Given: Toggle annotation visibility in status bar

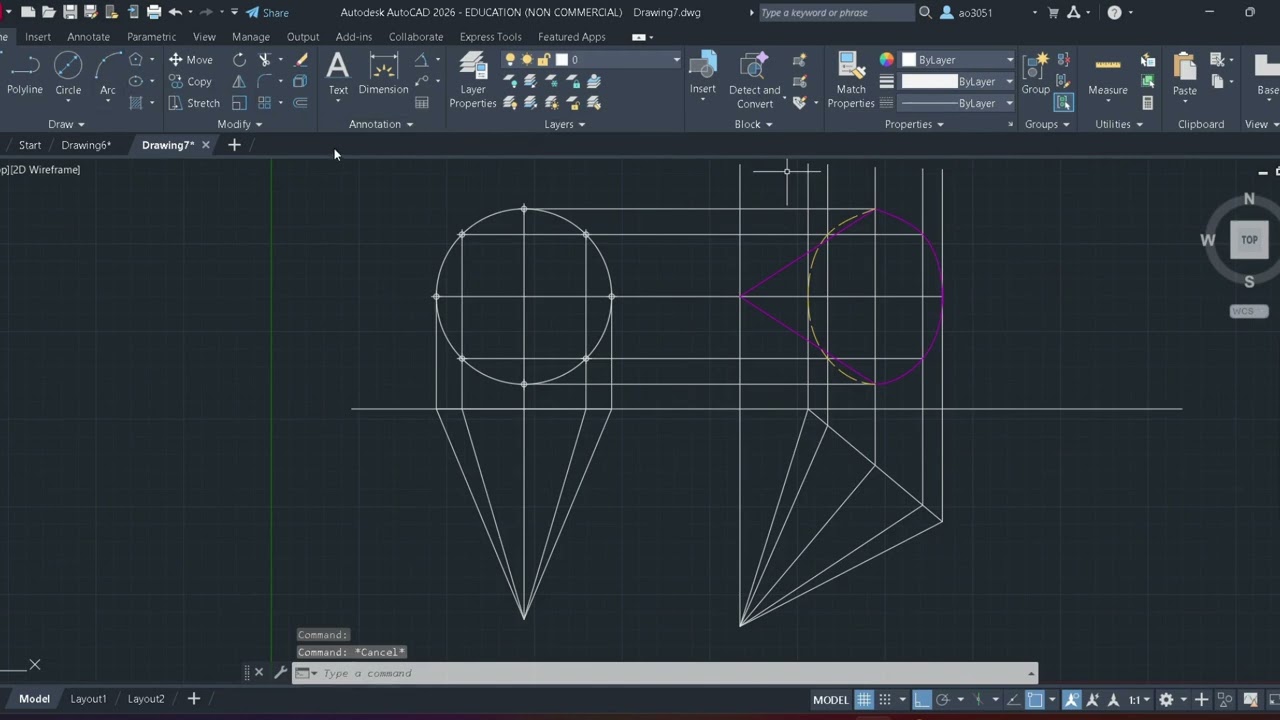Looking at the screenshot, I should tap(1071, 700).
